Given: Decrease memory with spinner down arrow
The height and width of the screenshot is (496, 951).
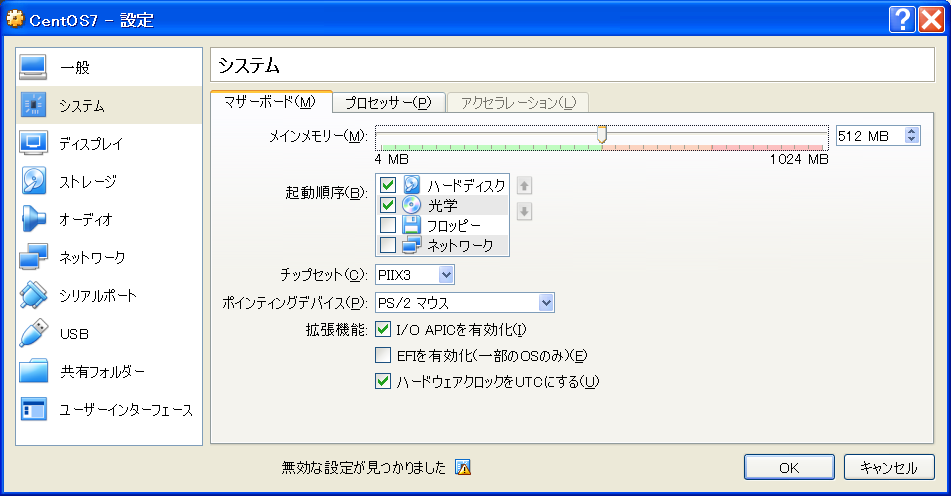Looking at the screenshot, I should 912,139.
